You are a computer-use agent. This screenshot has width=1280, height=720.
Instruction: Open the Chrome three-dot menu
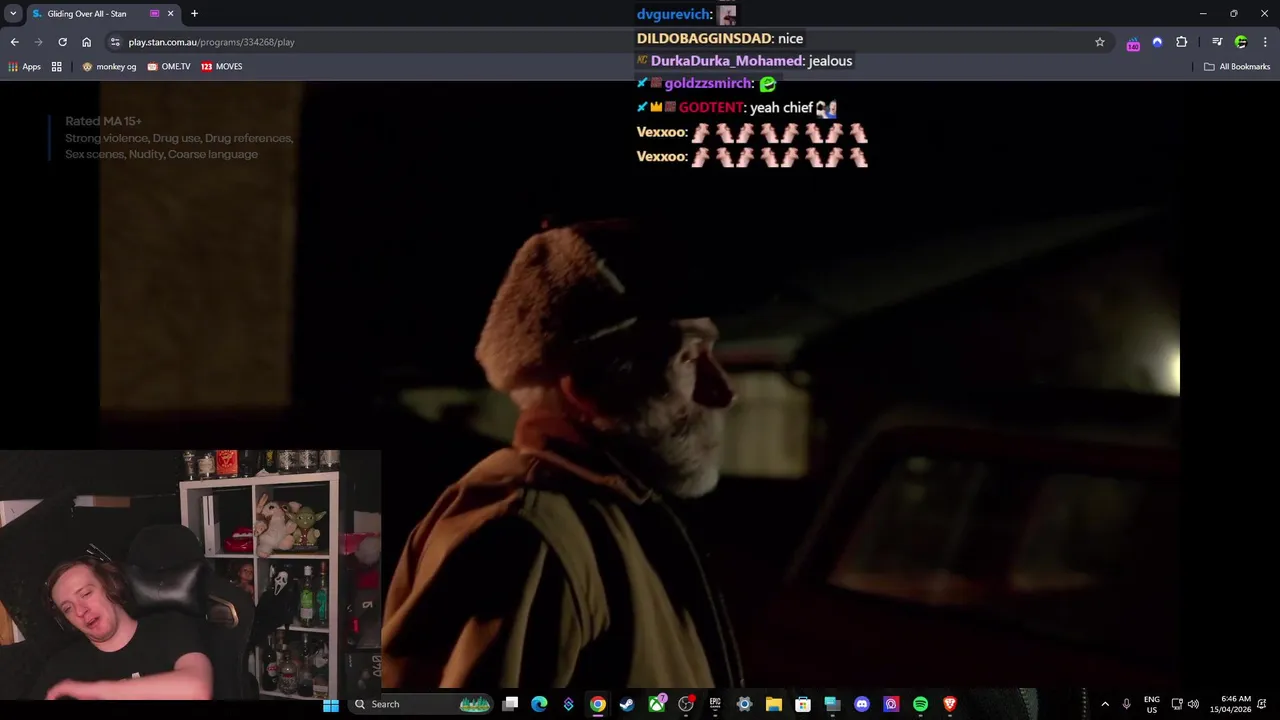coord(1265,42)
